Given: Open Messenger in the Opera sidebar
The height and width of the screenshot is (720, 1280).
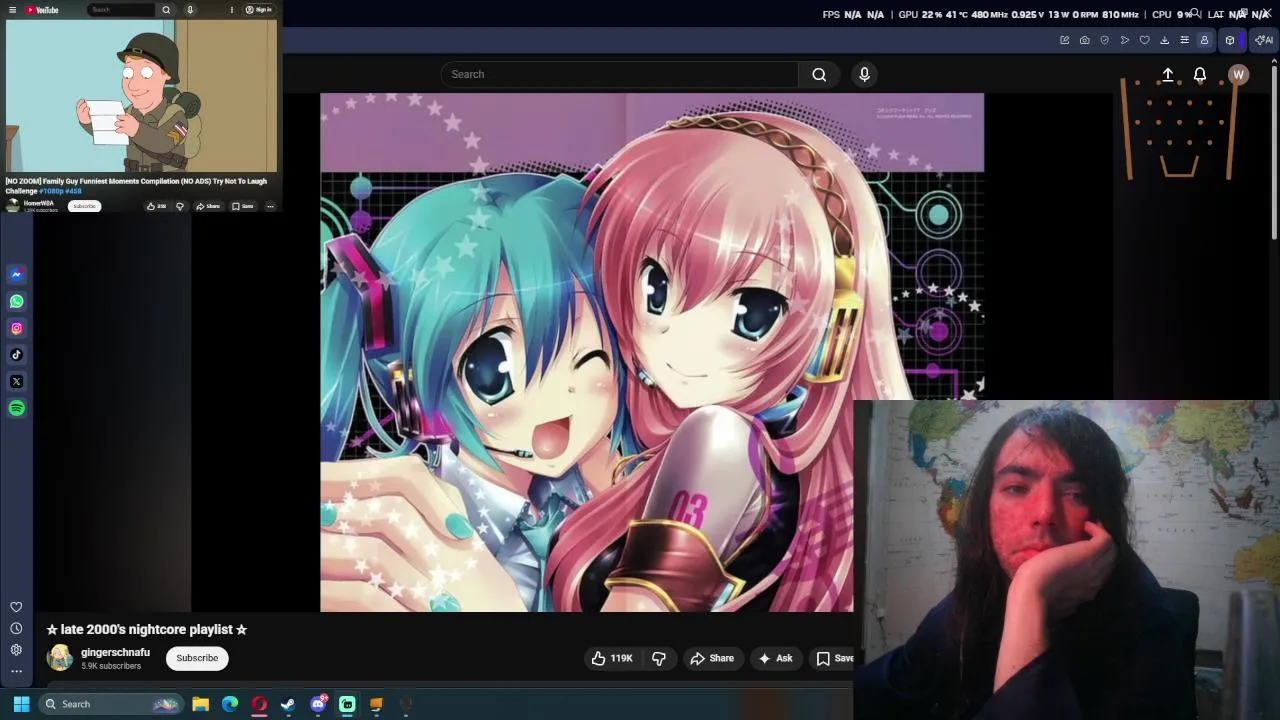Looking at the screenshot, I should coord(16,274).
